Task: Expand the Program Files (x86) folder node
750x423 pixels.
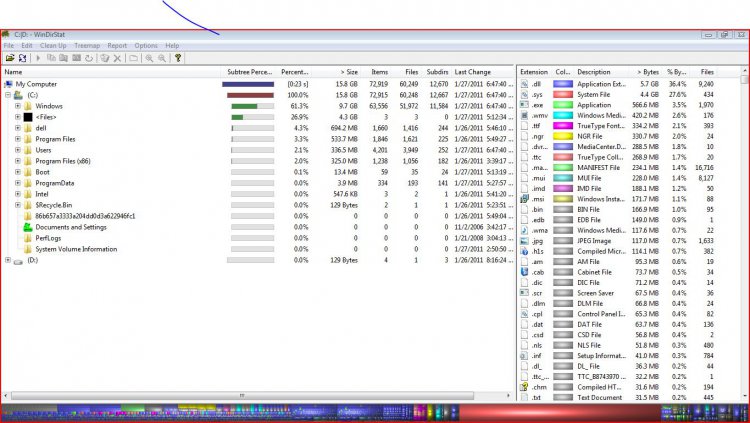Action: (x=18, y=161)
